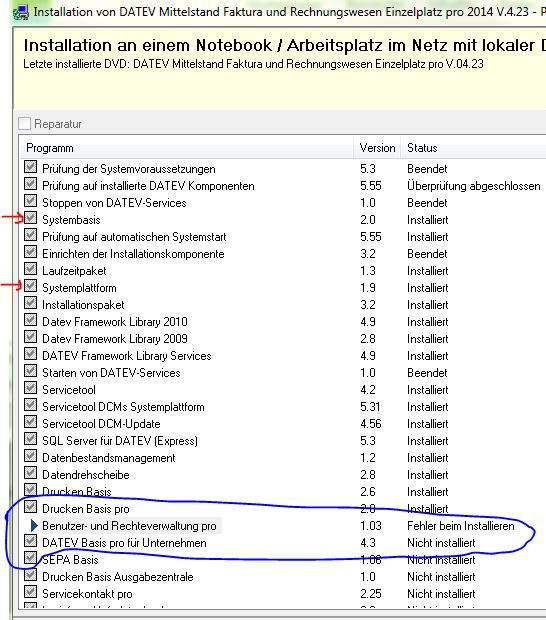The image size is (546, 620).
Task: Toggle the Servicekontakt pro checkbox
Action: pos(30,592)
